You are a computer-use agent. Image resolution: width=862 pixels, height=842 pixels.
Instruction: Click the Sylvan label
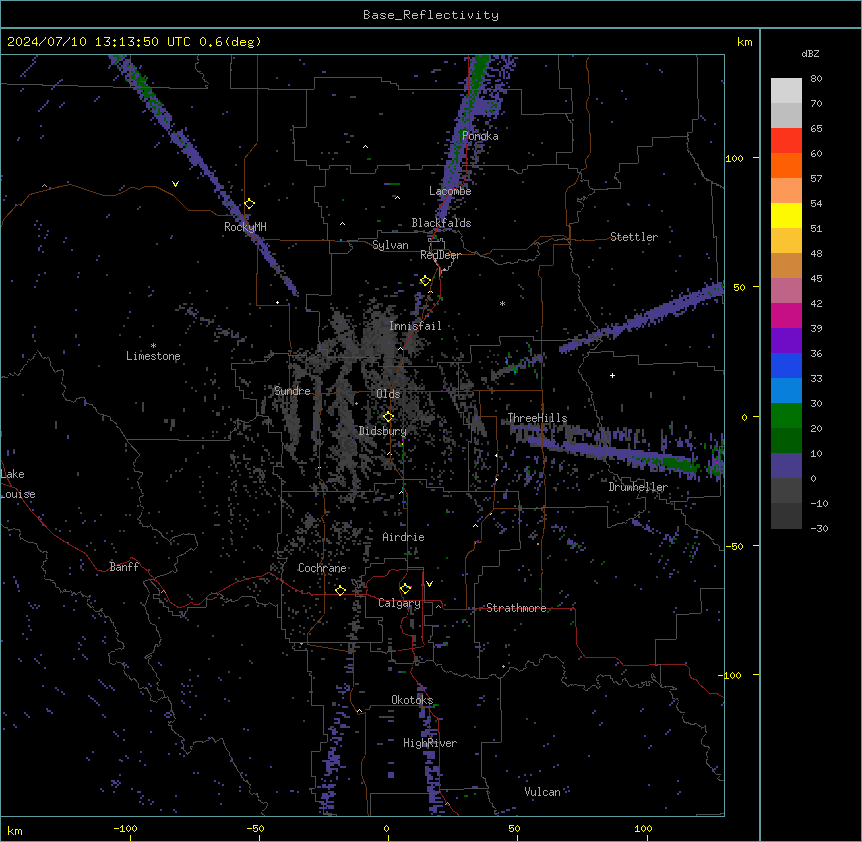click(x=390, y=245)
